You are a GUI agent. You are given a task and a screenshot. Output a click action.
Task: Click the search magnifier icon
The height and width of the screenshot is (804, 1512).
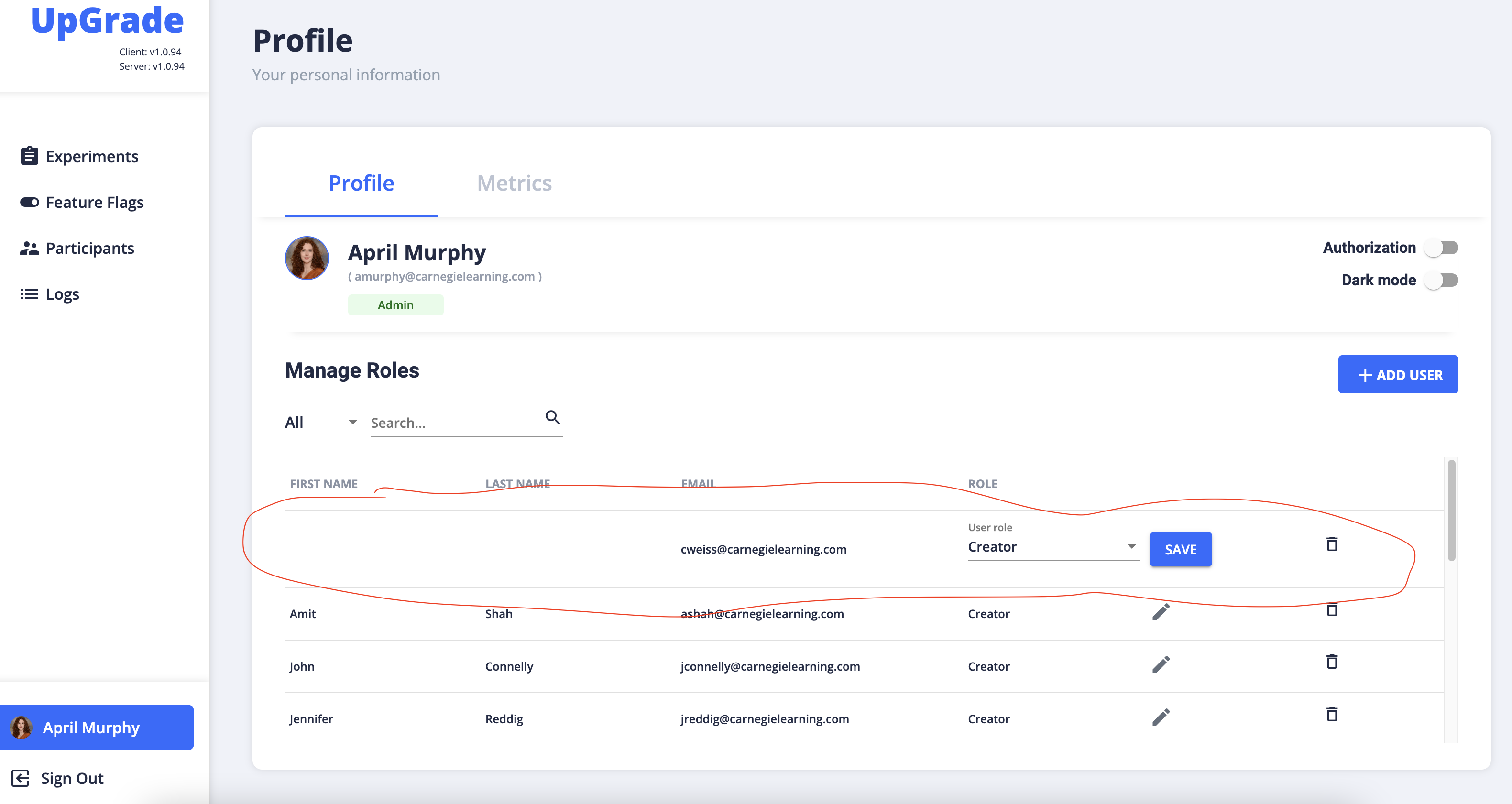pos(552,418)
